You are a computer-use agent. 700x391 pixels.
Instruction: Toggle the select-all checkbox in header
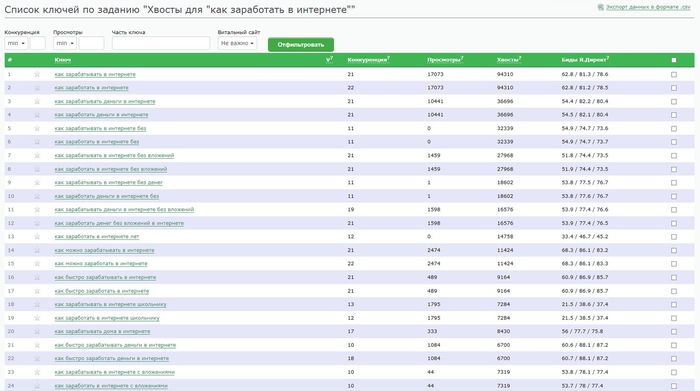[x=674, y=60]
